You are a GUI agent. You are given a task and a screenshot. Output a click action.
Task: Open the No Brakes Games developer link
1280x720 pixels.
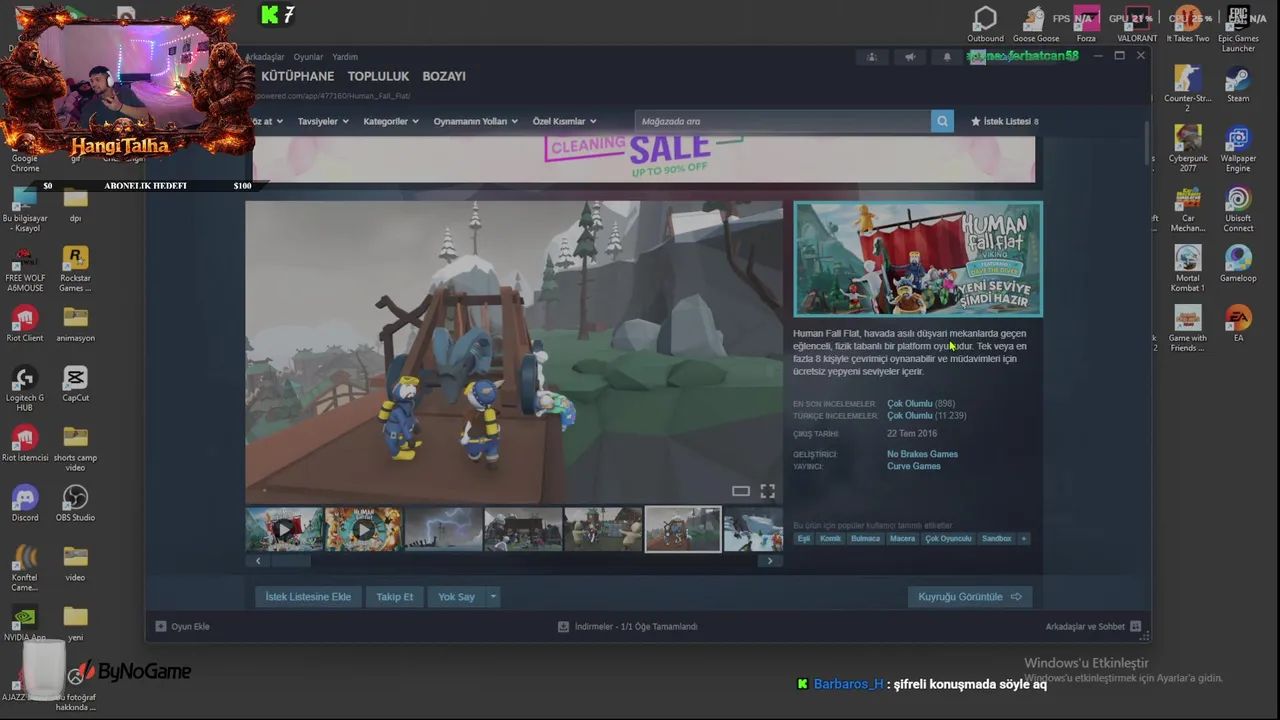[x=922, y=454]
